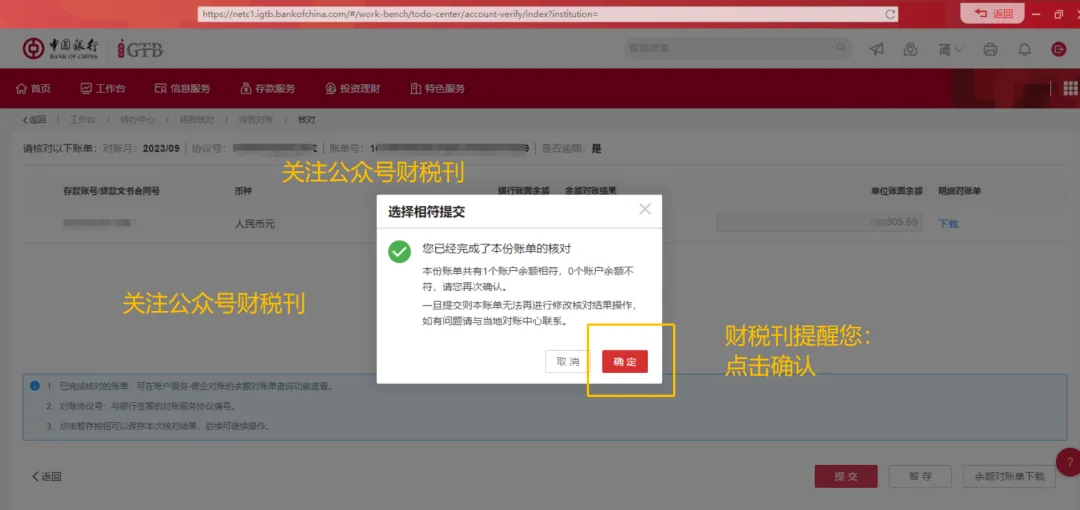
Task: Click the 您已经完成了本份账单的核对 message
Action: tap(496, 249)
